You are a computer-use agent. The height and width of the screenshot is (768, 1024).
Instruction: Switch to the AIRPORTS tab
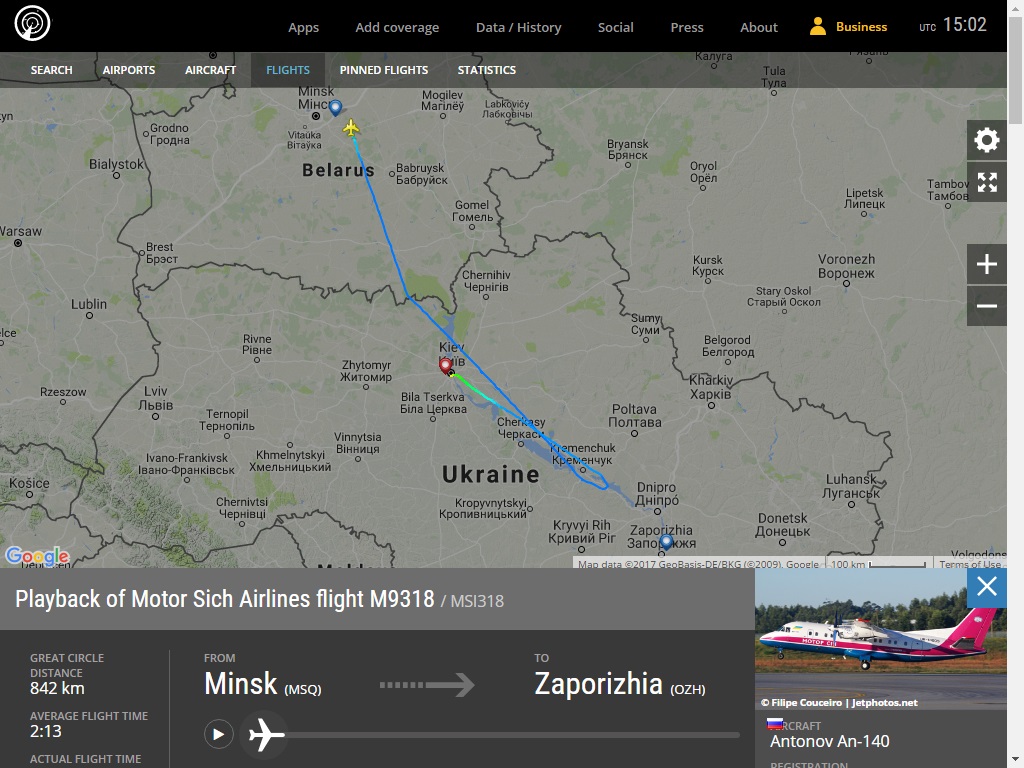(x=129, y=70)
